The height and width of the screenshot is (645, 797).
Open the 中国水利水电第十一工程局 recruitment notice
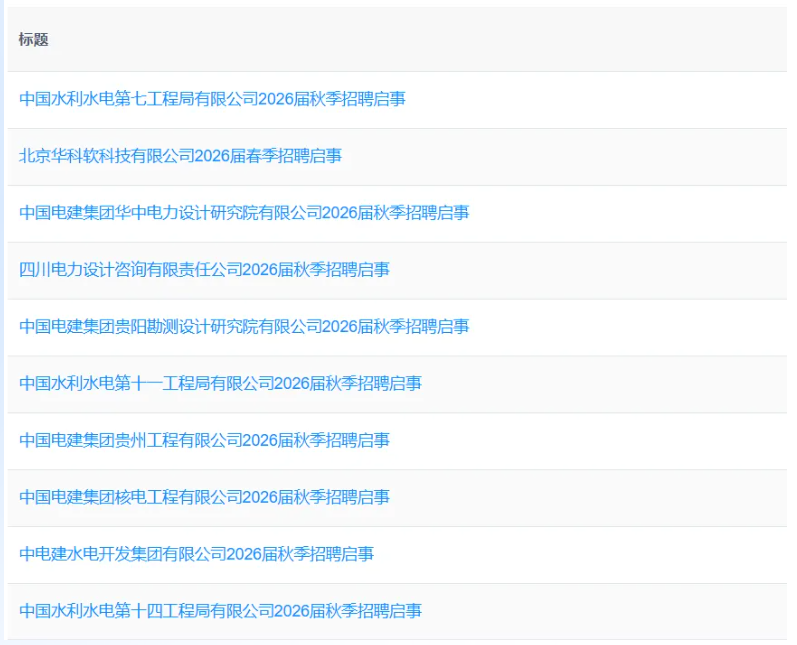coord(220,384)
